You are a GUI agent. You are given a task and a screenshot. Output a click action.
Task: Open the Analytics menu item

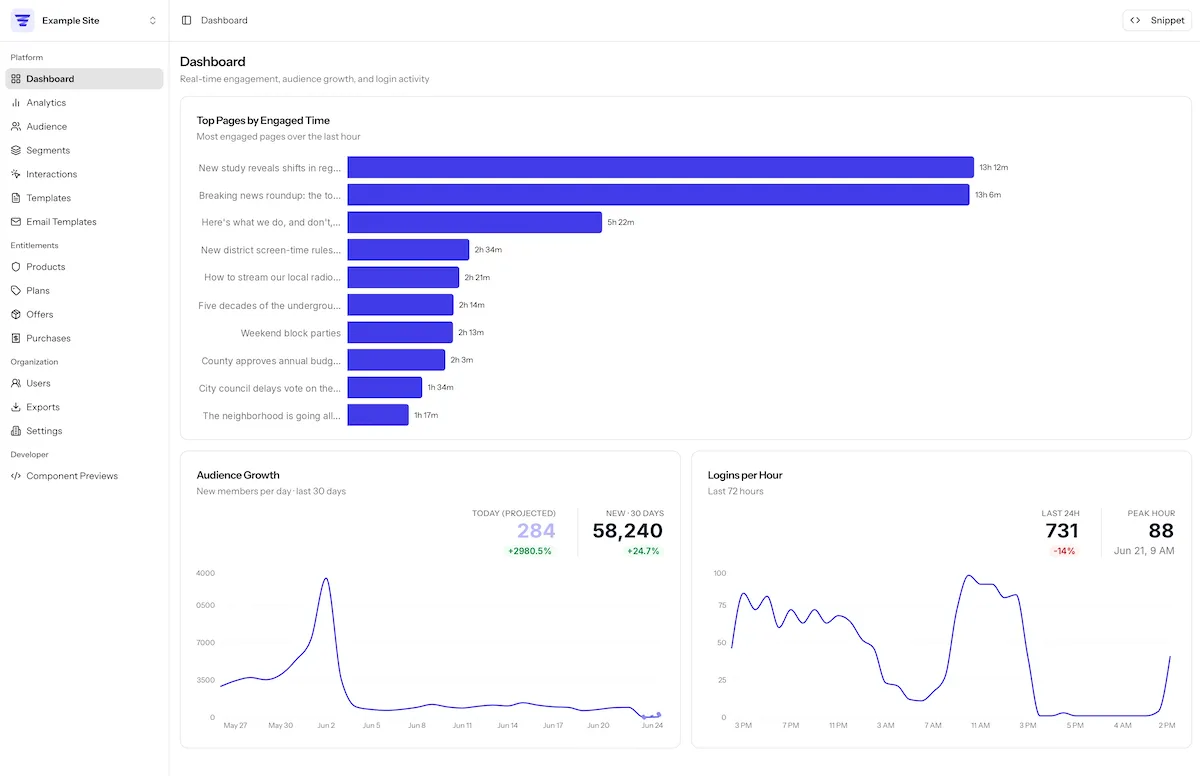84,103
